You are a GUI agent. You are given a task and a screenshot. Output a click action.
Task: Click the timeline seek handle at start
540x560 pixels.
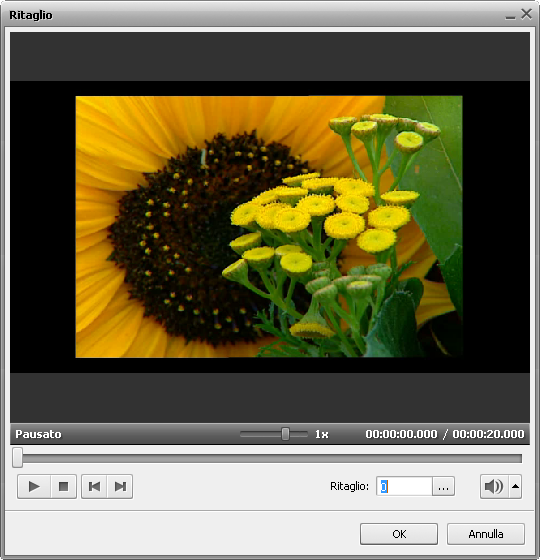point(18,458)
